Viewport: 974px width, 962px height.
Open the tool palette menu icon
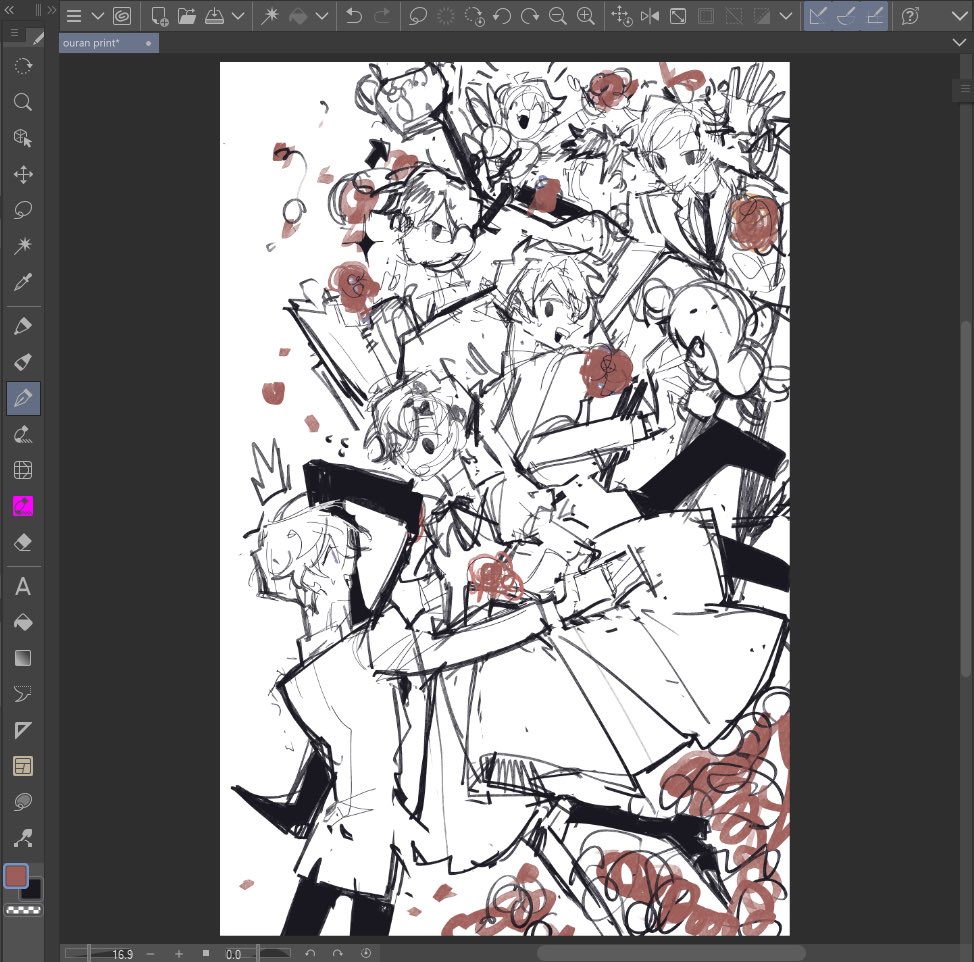15,32
